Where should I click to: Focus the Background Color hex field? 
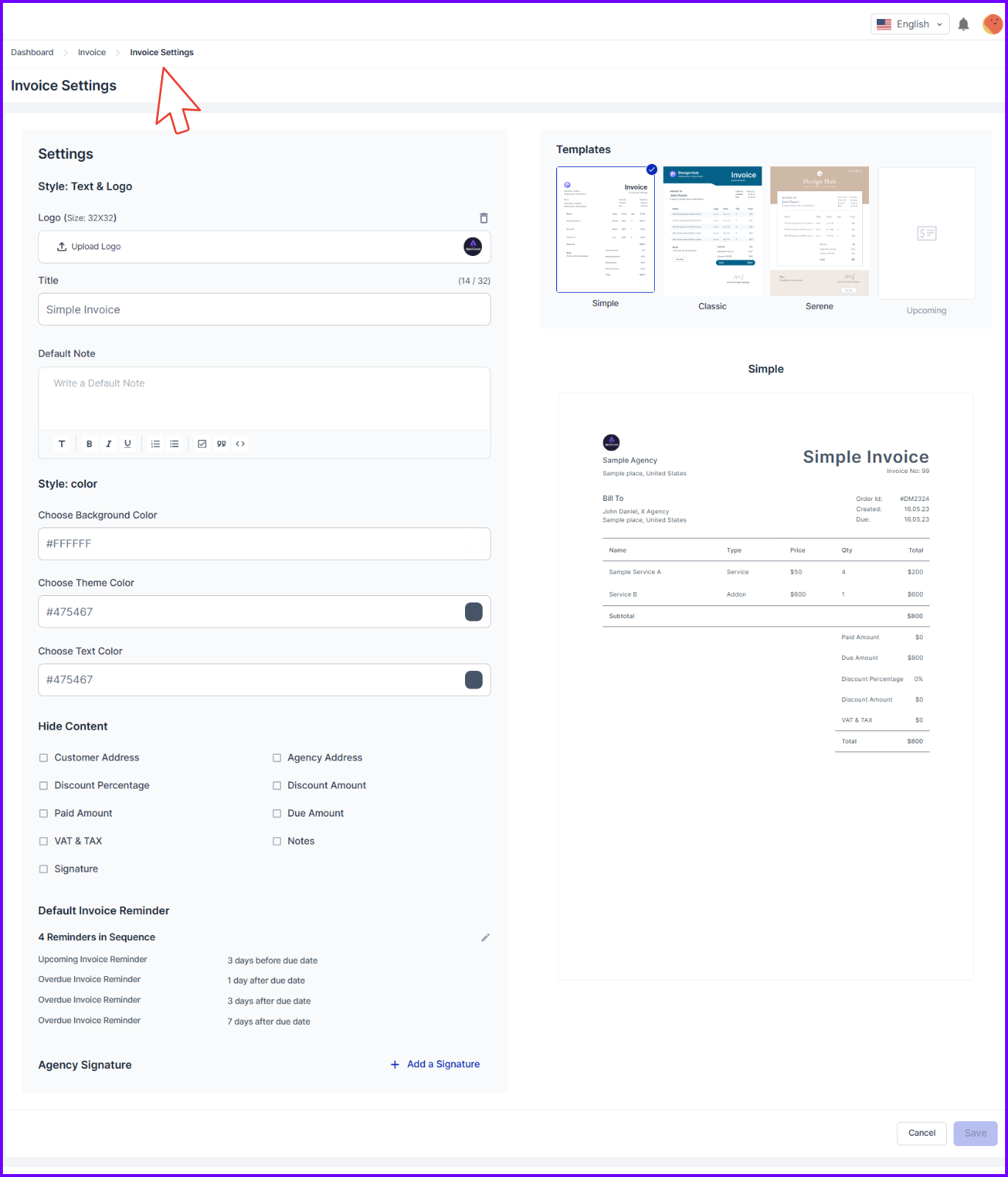pyautogui.click(x=264, y=544)
